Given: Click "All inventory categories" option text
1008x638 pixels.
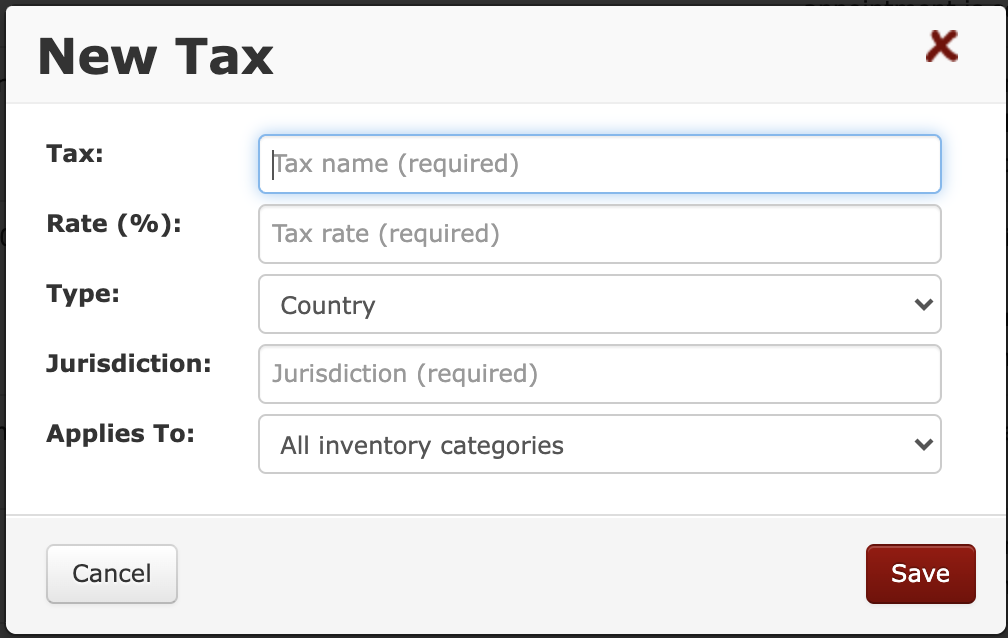Looking at the screenshot, I should click(422, 445).
